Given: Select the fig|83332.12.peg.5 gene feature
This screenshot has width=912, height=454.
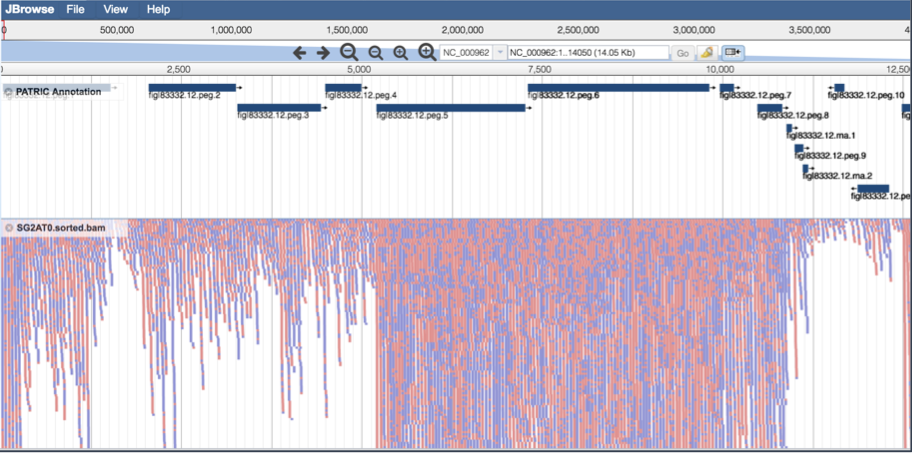Looking at the screenshot, I should [451, 108].
